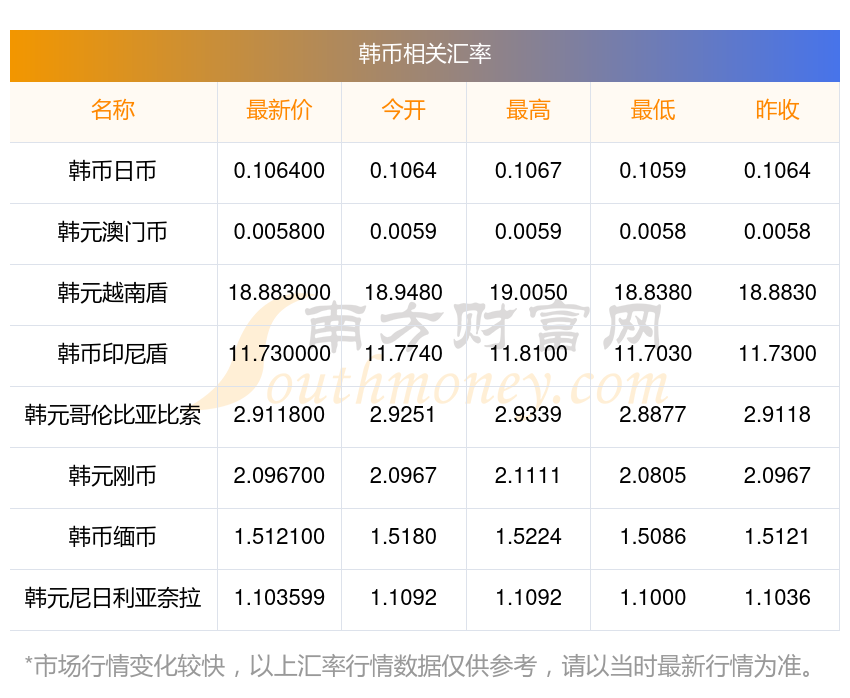This screenshot has width=850, height=698.
Task: Click previous close 1.1036
Action: click(777, 598)
